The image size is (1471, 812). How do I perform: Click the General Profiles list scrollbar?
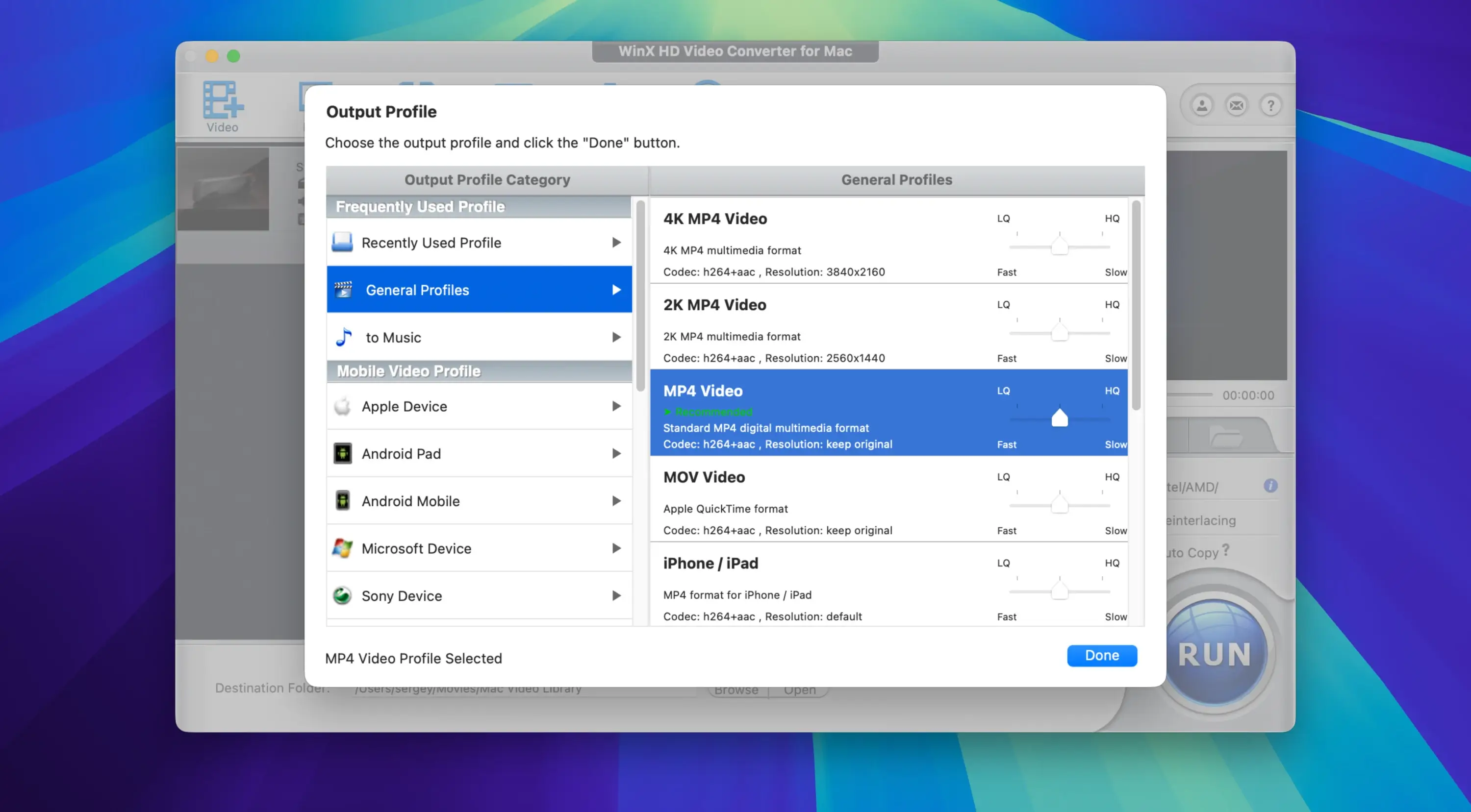coord(1136,305)
